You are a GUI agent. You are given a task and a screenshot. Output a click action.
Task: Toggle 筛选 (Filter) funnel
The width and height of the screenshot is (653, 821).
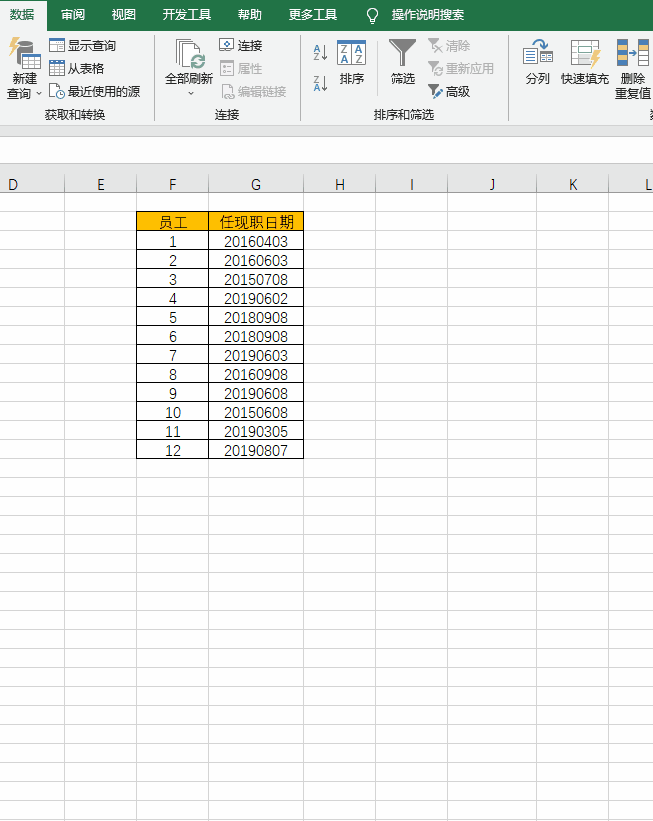point(402,62)
